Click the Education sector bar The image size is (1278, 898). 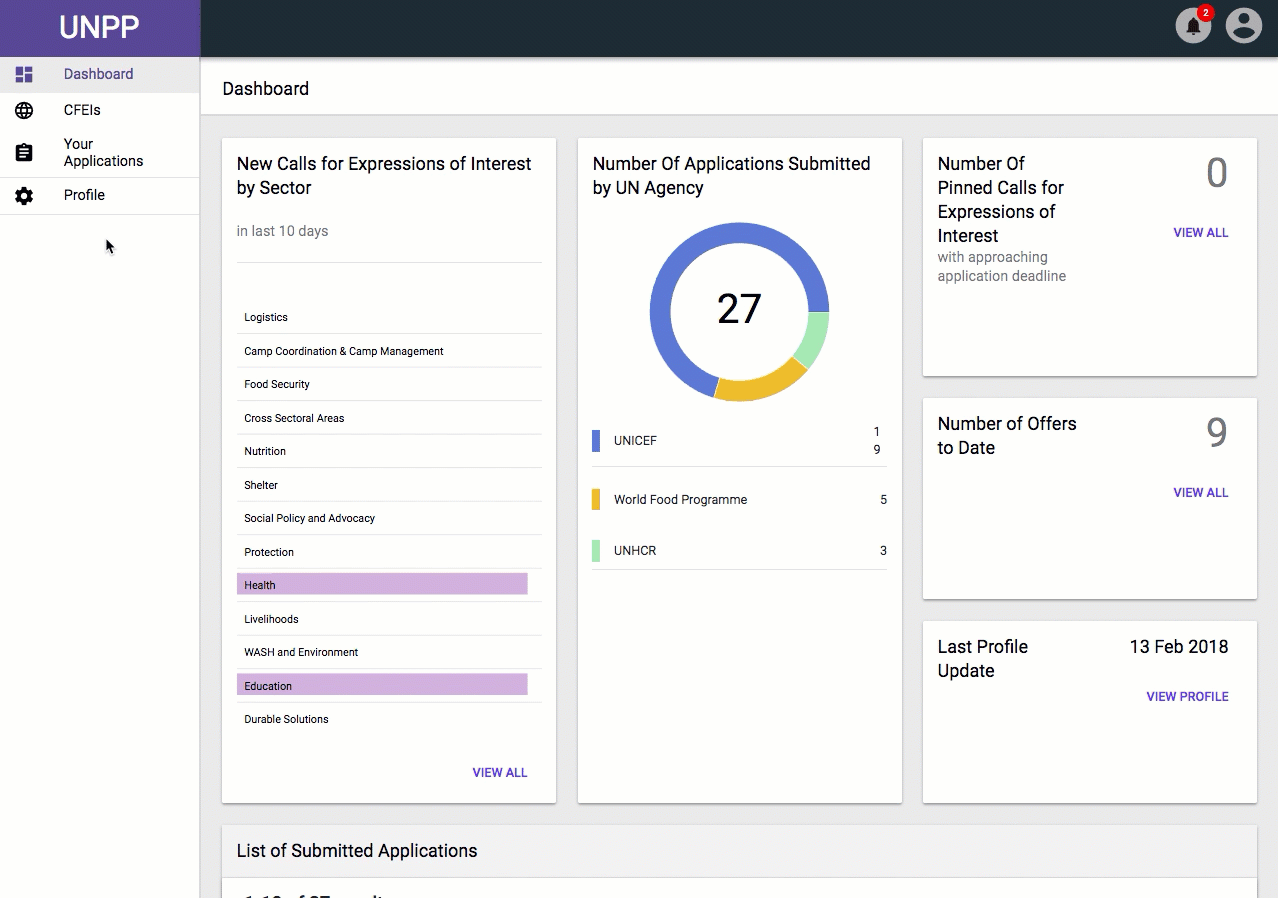coord(382,685)
